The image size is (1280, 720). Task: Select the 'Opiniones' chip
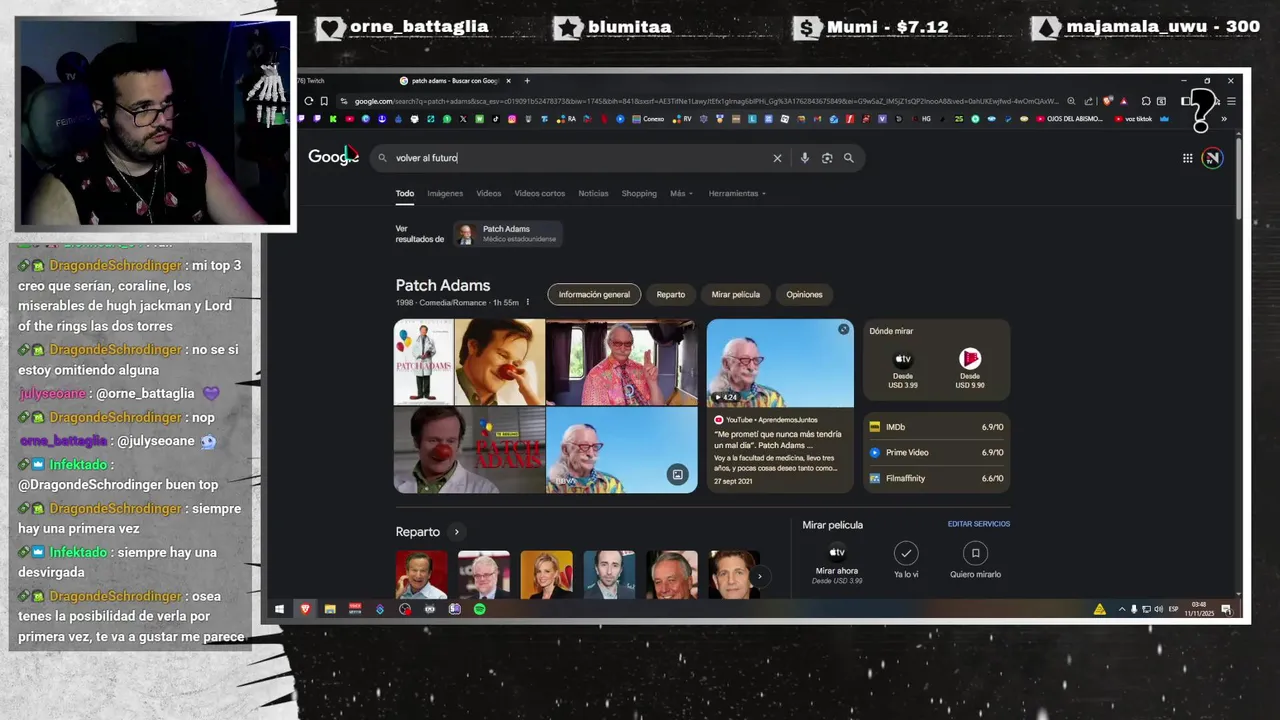804,294
